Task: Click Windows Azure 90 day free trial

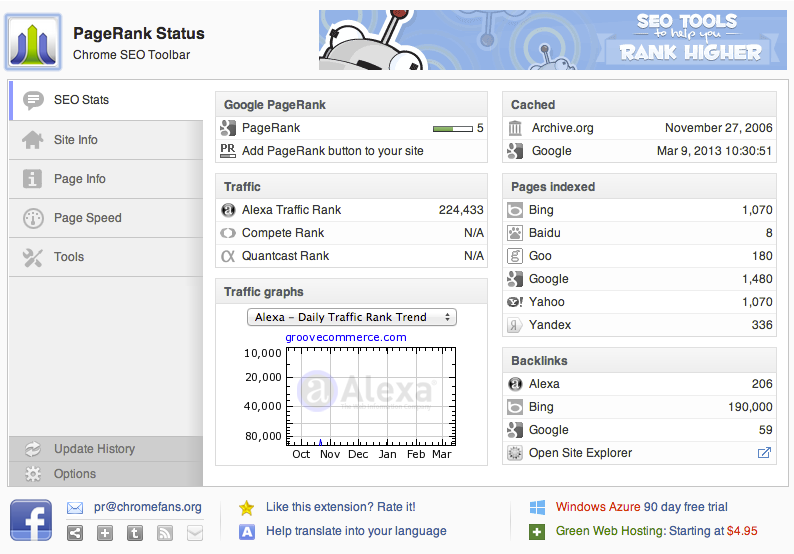Action: 642,507
